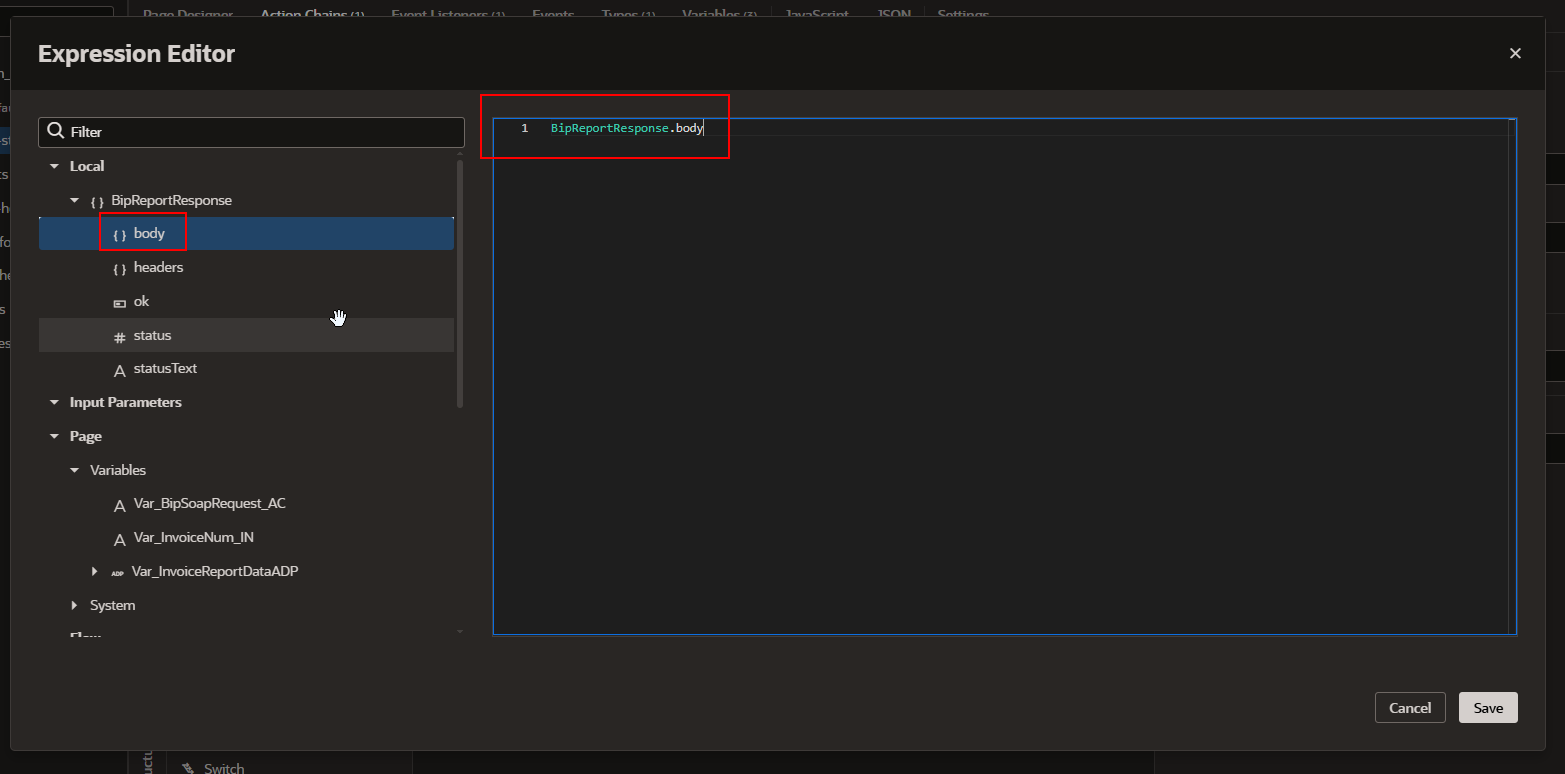The height and width of the screenshot is (774, 1565).
Task: Click the Switch action icon below dialog
Action: pos(187,768)
